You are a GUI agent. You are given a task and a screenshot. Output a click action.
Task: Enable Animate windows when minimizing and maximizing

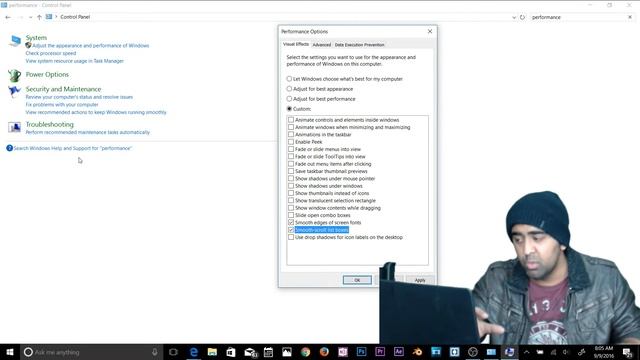point(291,127)
